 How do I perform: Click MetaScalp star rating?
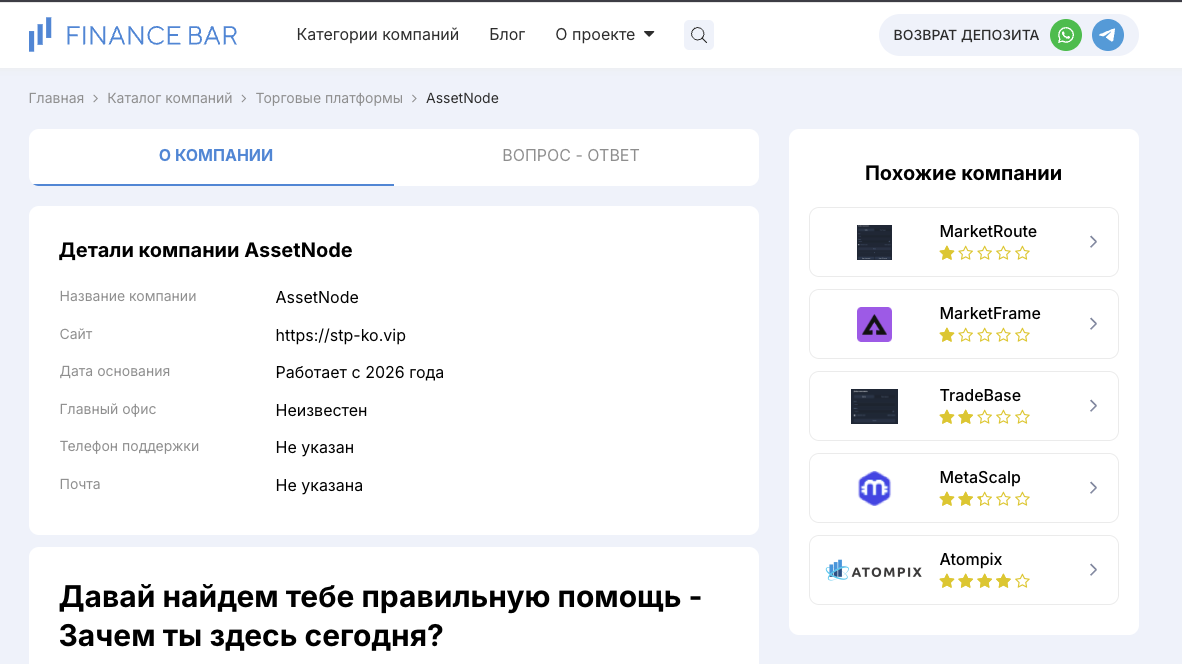[x=984, y=500]
